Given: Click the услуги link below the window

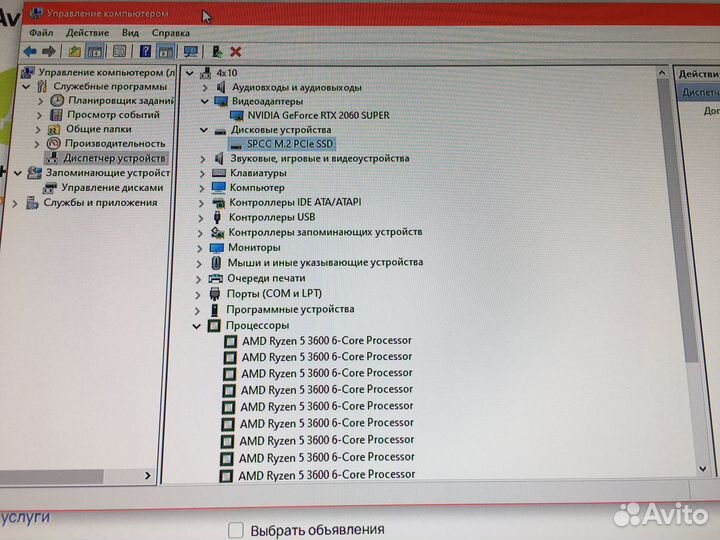Looking at the screenshot, I should (25, 518).
